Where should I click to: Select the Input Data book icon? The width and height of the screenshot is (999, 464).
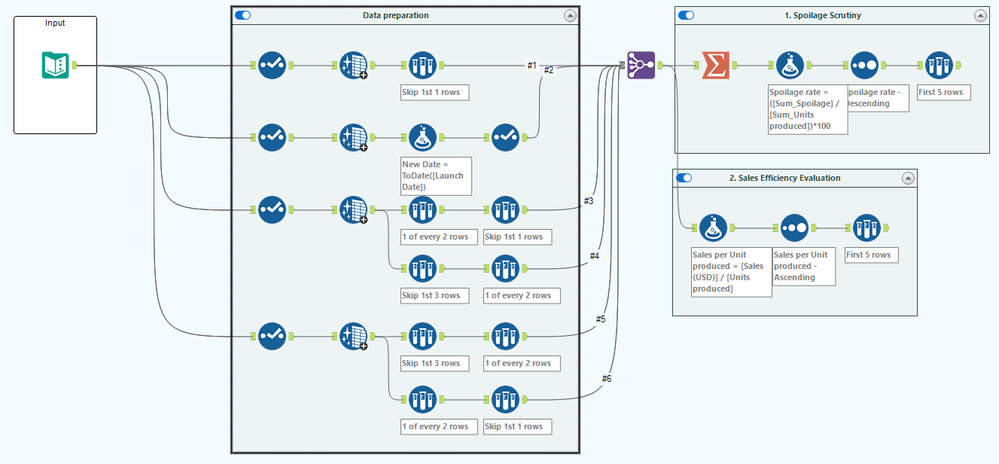tap(55, 65)
